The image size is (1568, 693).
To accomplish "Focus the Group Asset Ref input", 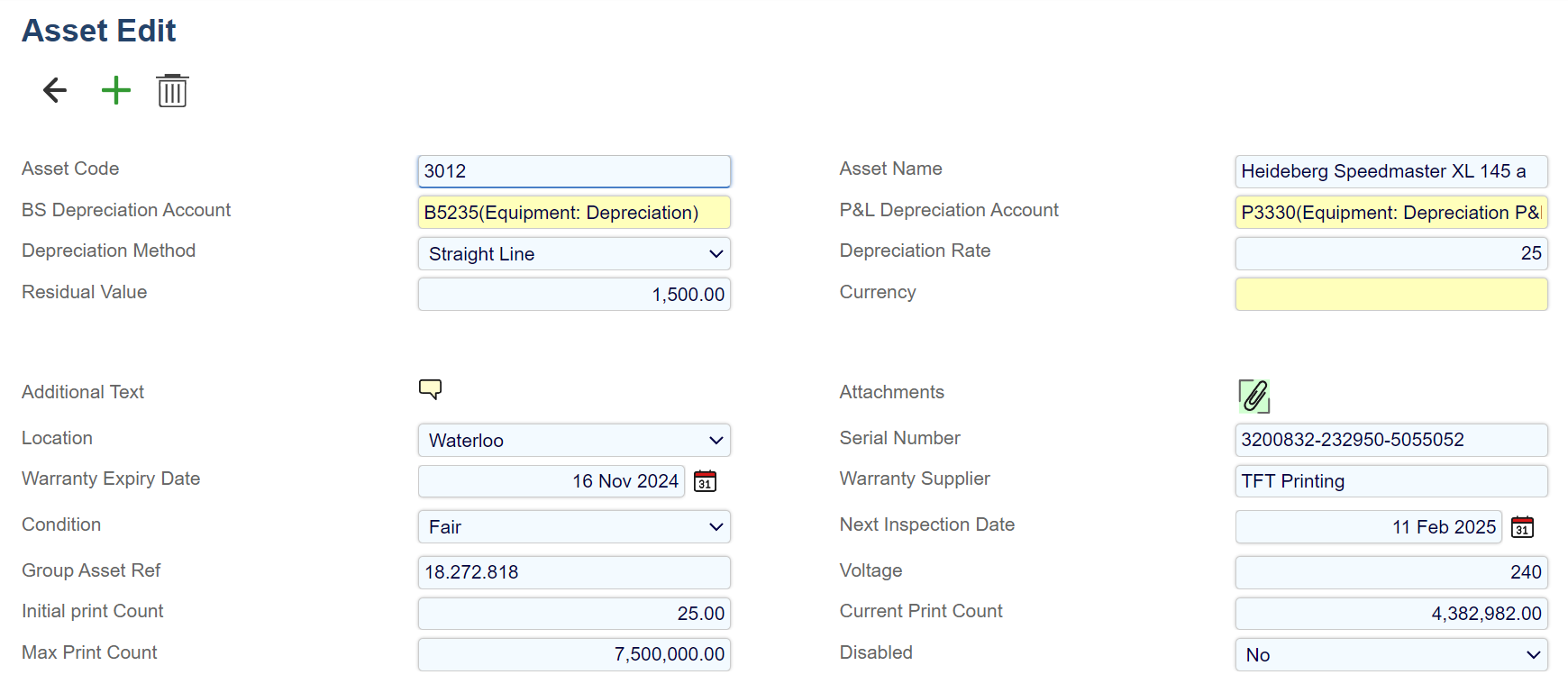I will tap(574, 572).
